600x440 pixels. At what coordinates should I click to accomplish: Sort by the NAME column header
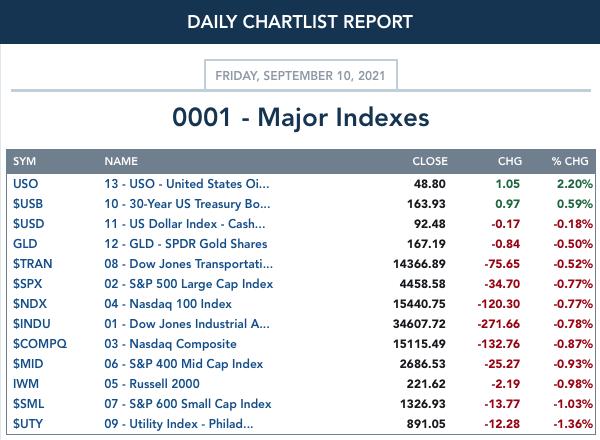click(x=121, y=161)
